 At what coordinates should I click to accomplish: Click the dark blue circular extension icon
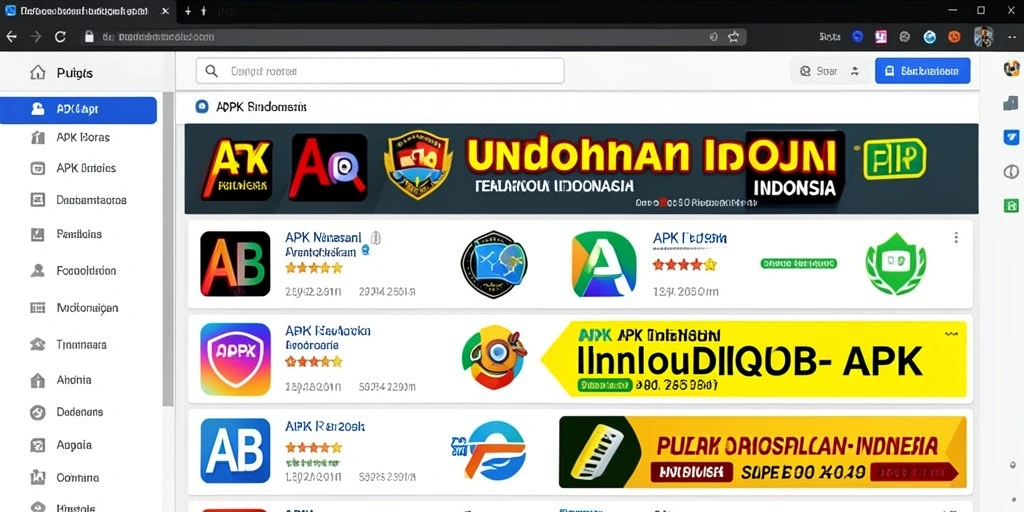[x=857, y=37]
